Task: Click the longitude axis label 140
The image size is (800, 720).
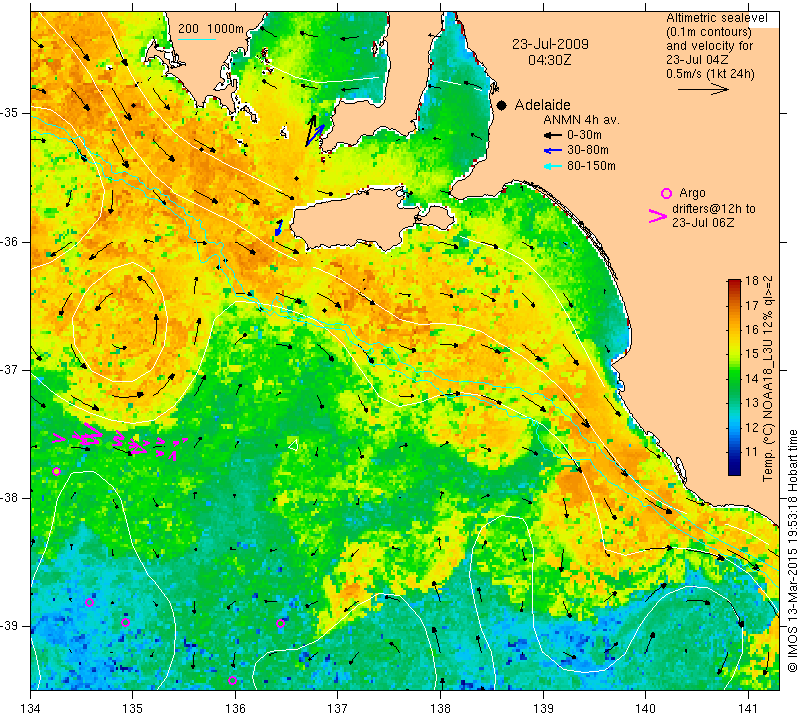Action: click(646, 708)
